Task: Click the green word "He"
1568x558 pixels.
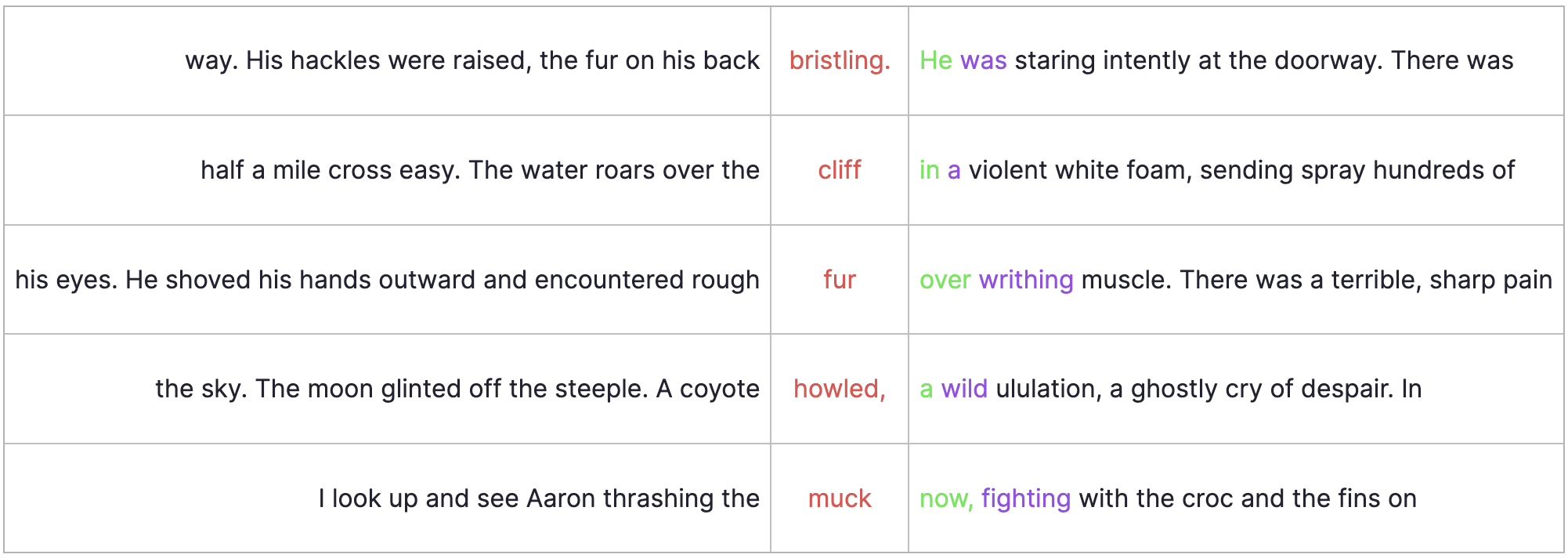Action: (x=935, y=60)
